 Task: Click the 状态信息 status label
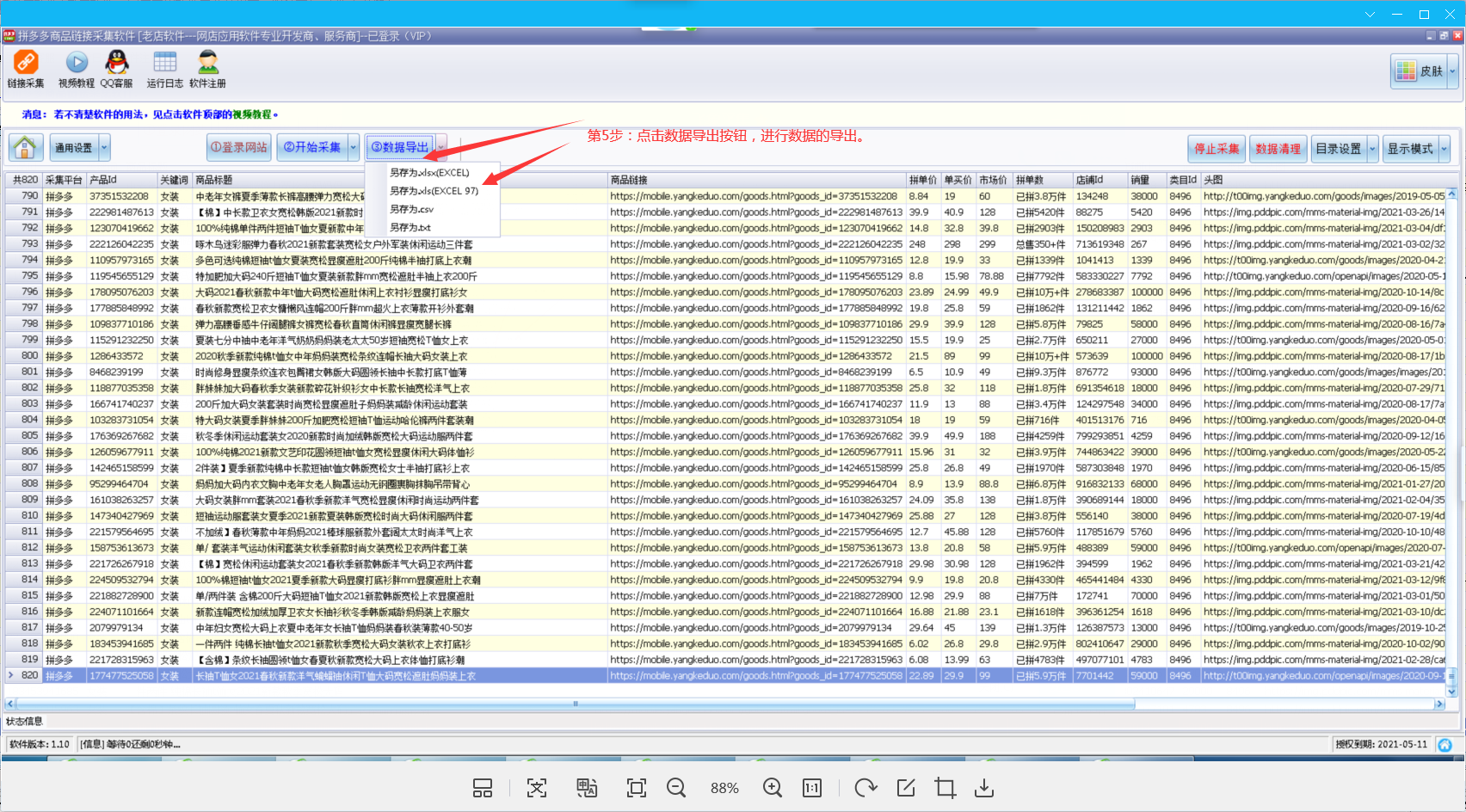pos(24,721)
